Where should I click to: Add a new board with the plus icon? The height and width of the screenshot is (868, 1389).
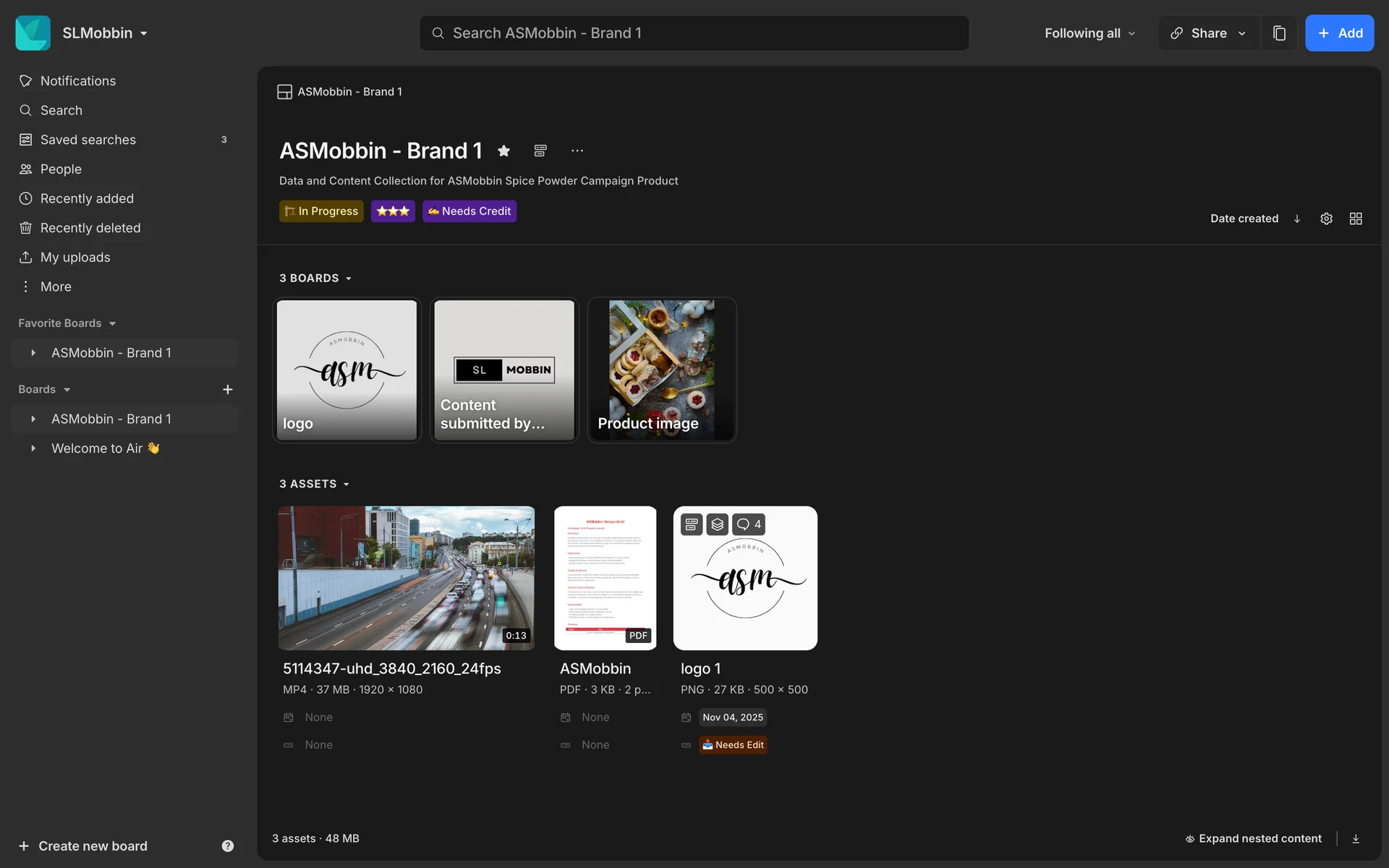[227, 389]
